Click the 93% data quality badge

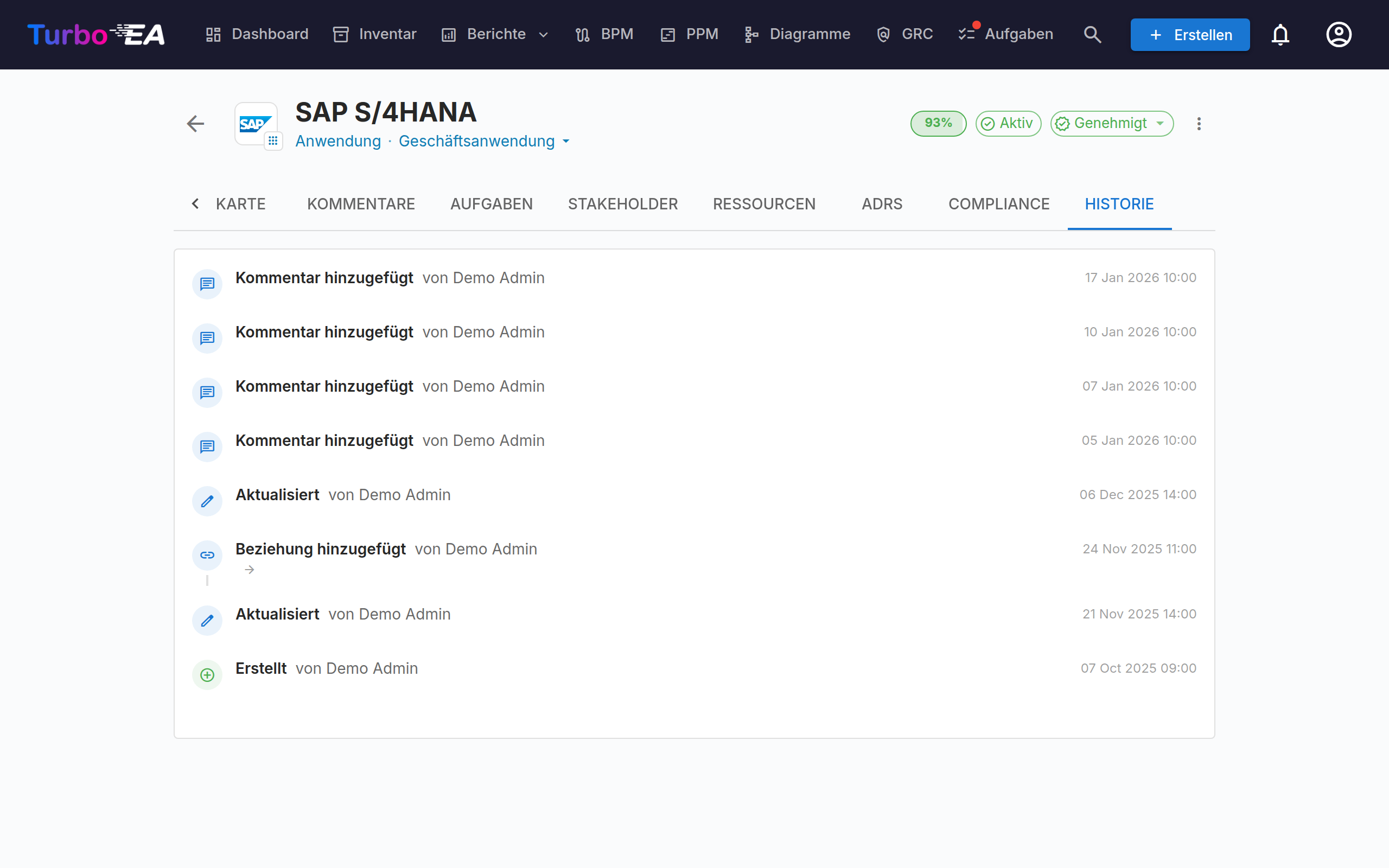pyautogui.click(x=939, y=124)
